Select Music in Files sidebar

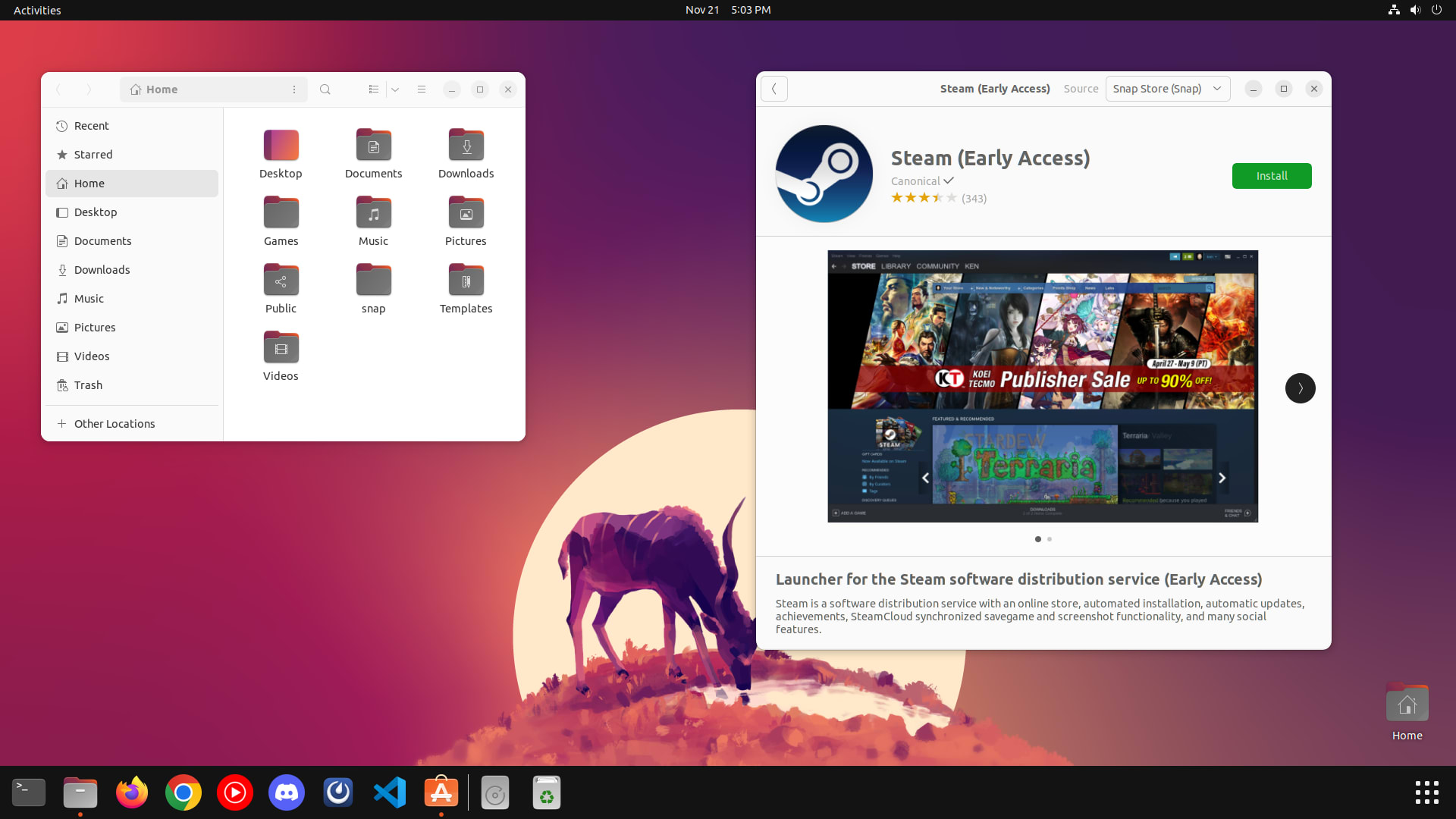(132, 299)
